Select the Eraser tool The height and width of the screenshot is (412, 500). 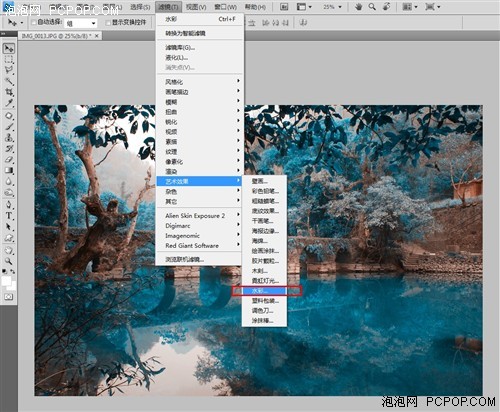[9, 160]
